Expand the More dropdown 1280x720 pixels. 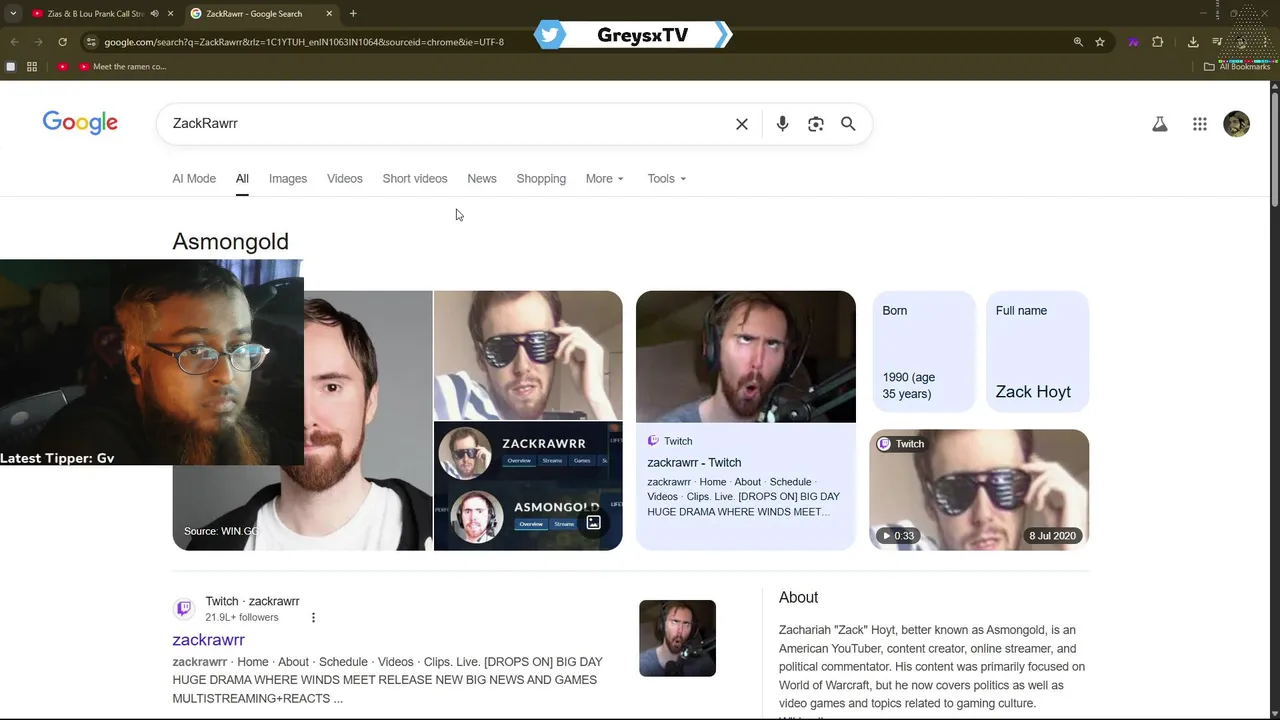(605, 179)
